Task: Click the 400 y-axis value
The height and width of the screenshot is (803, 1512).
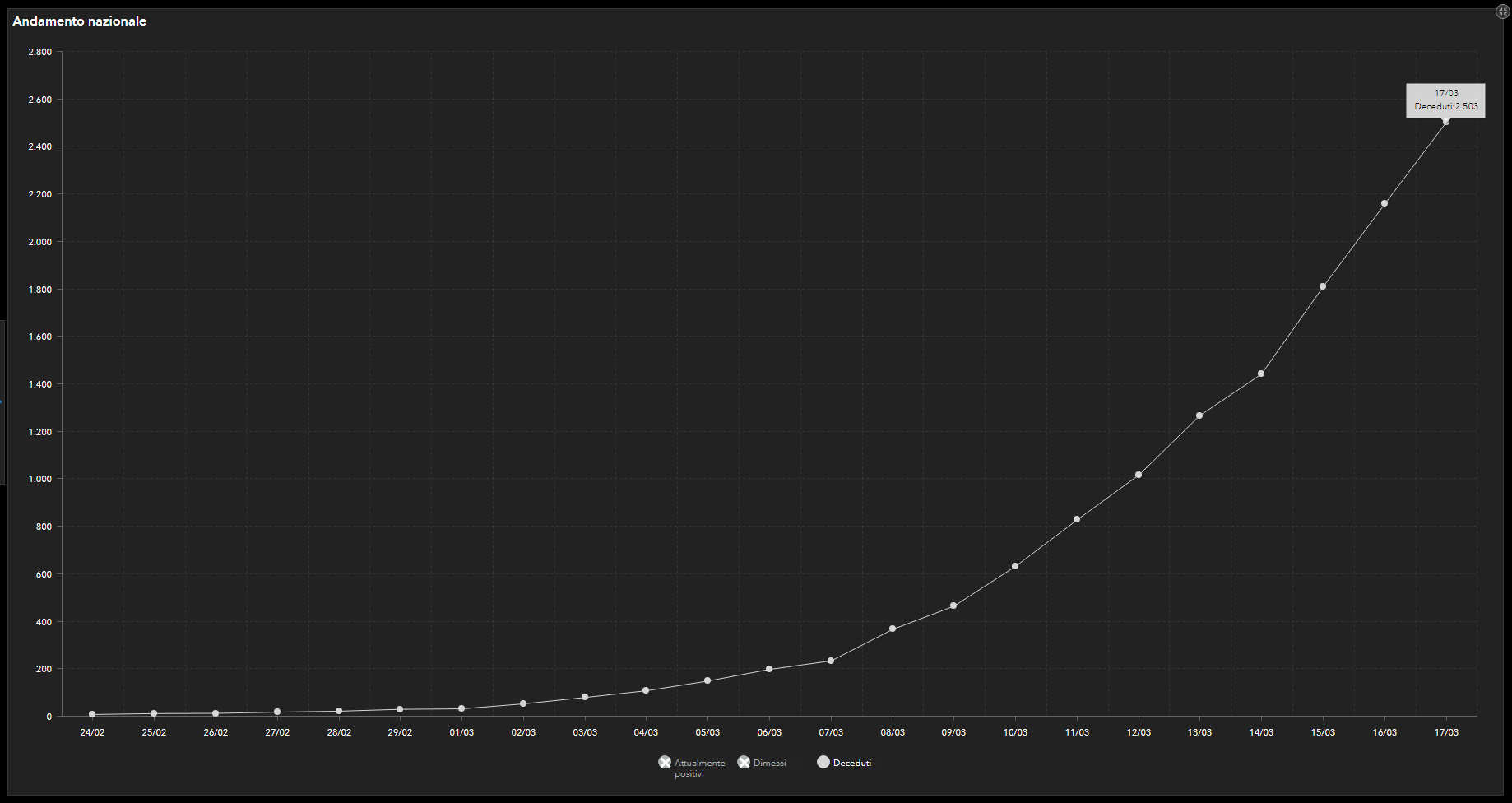Action: tap(44, 622)
